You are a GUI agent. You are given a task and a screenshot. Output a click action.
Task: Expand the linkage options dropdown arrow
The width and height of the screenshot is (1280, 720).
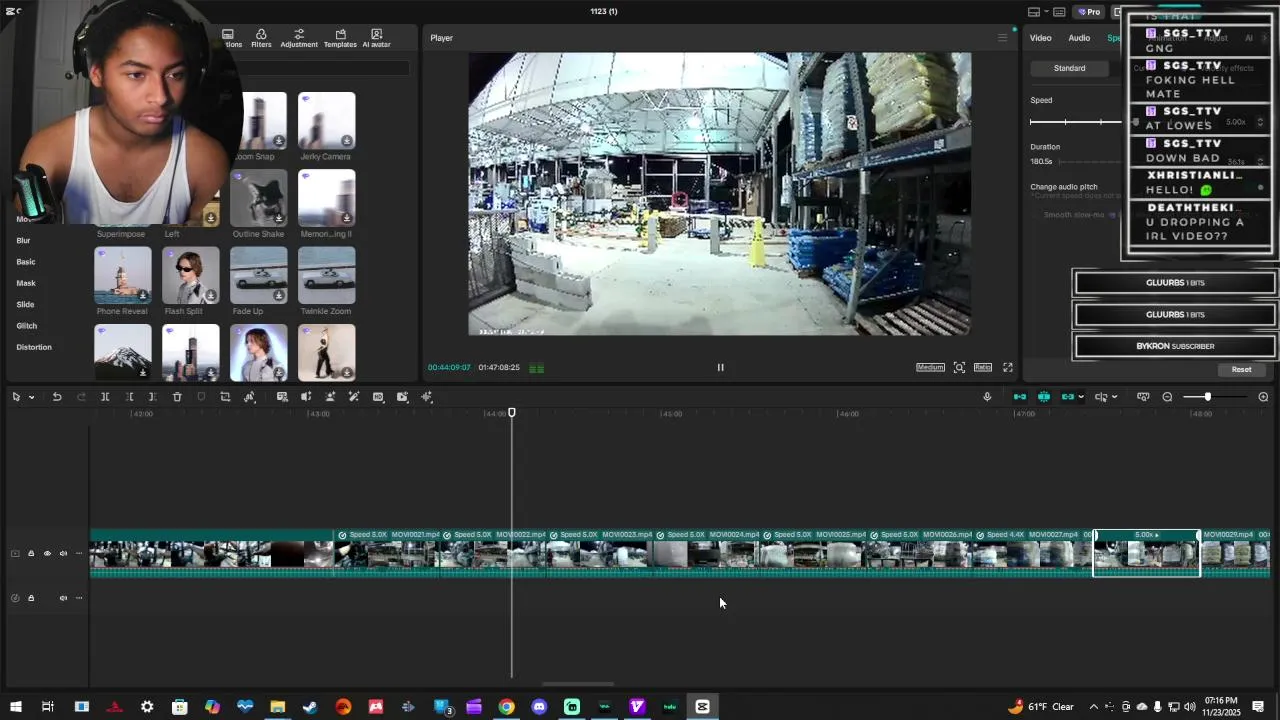(1081, 397)
